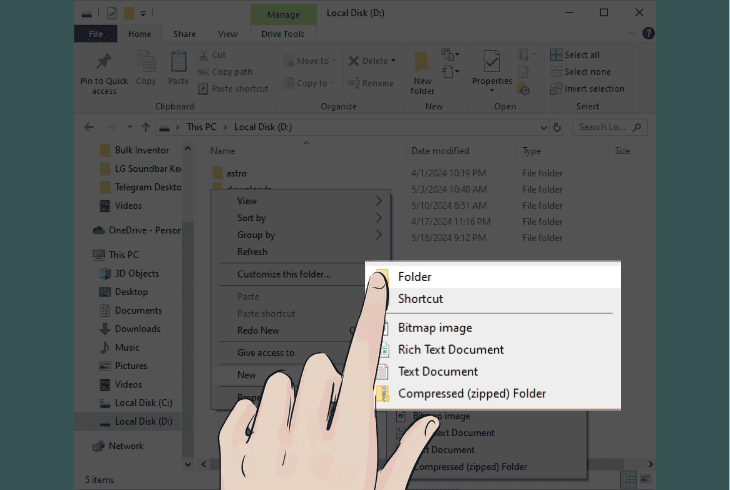The height and width of the screenshot is (490, 730).
Task: Click Refresh in the context menu
Action: [x=301, y=252]
